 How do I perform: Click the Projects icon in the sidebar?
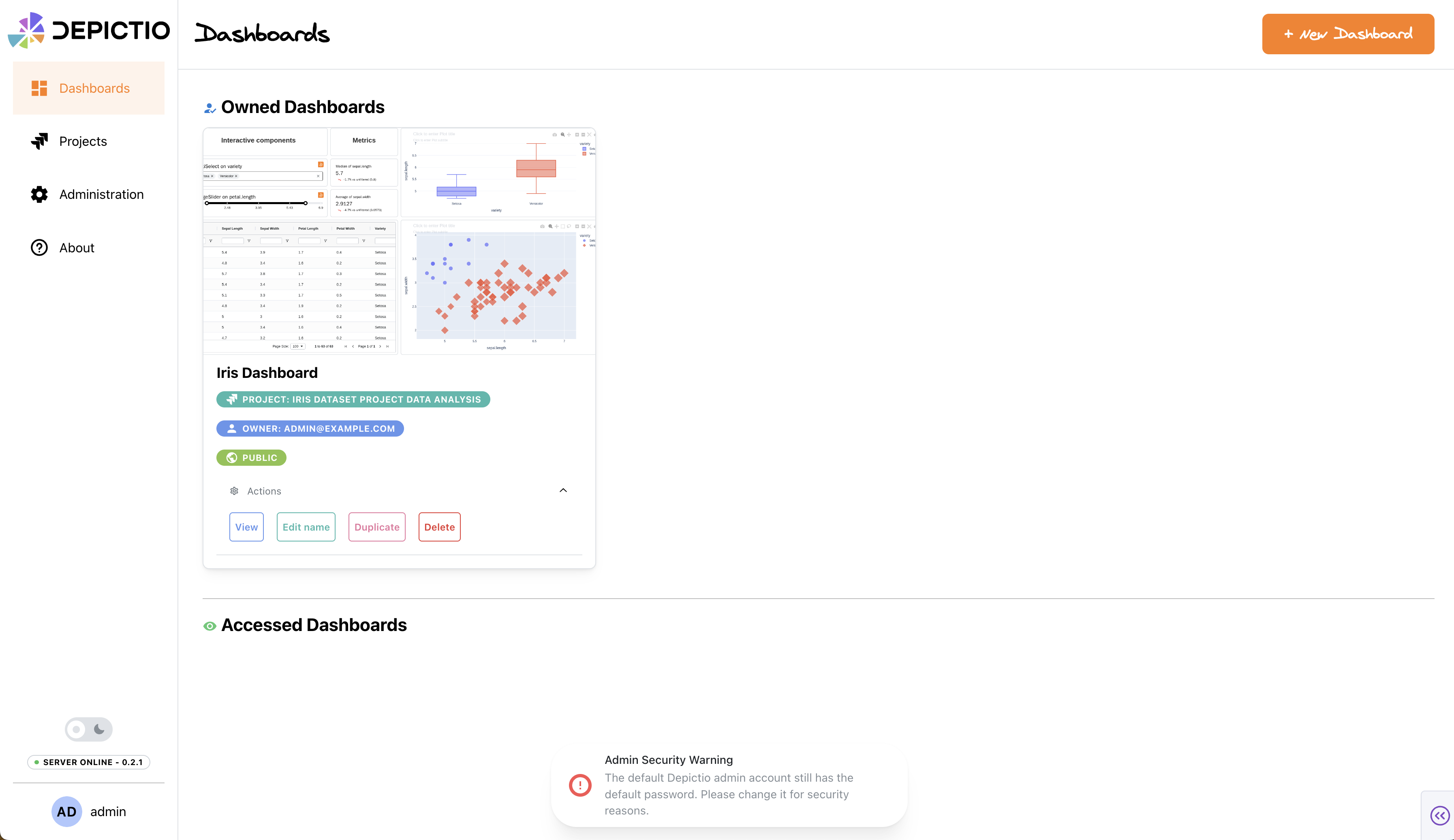[38, 141]
